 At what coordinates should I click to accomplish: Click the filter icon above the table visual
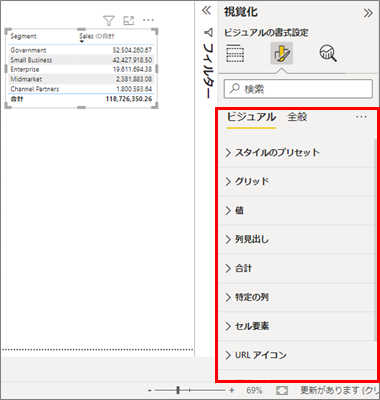(109, 21)
